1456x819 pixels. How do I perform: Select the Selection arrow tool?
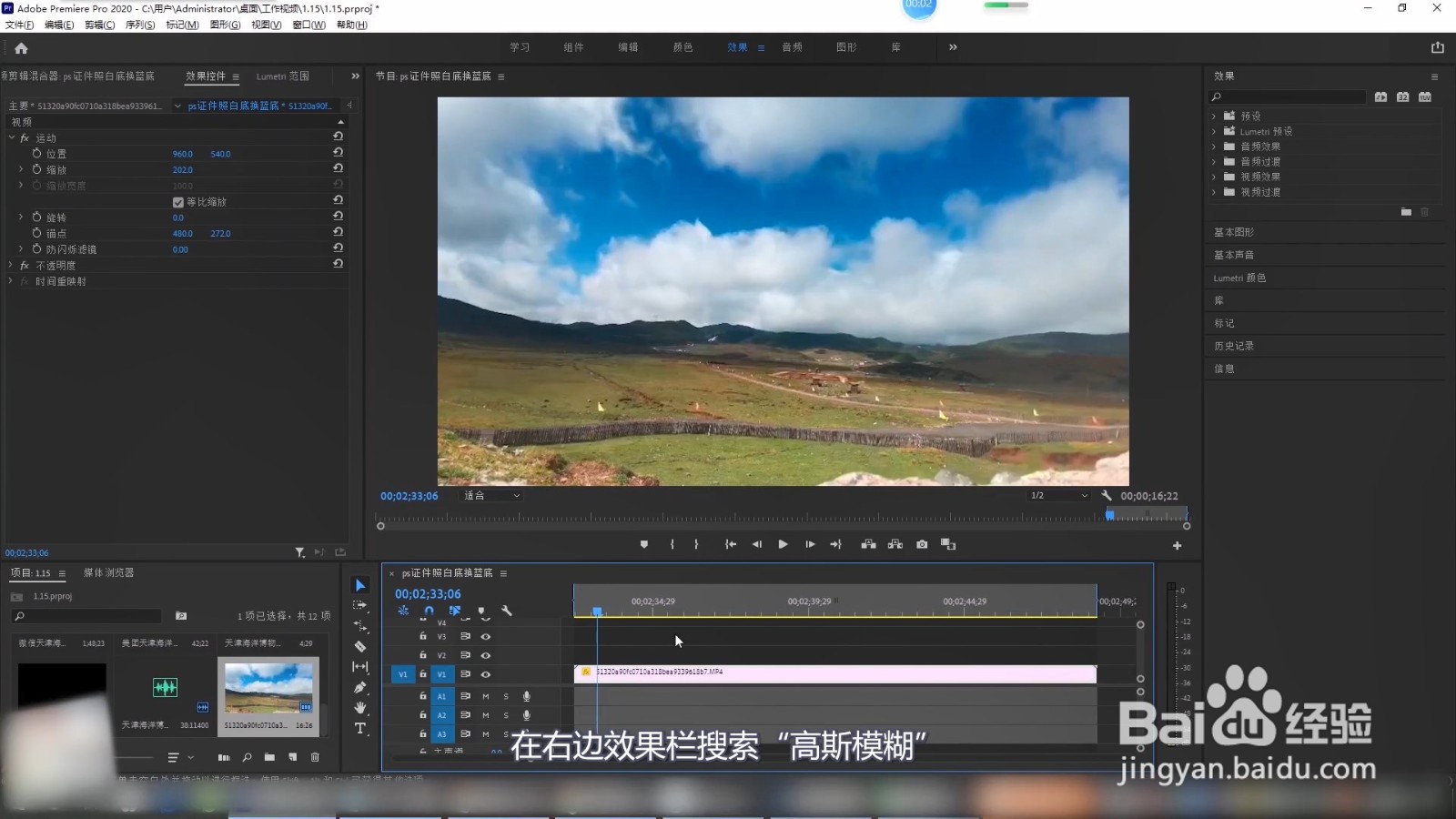tap(360, 585)
